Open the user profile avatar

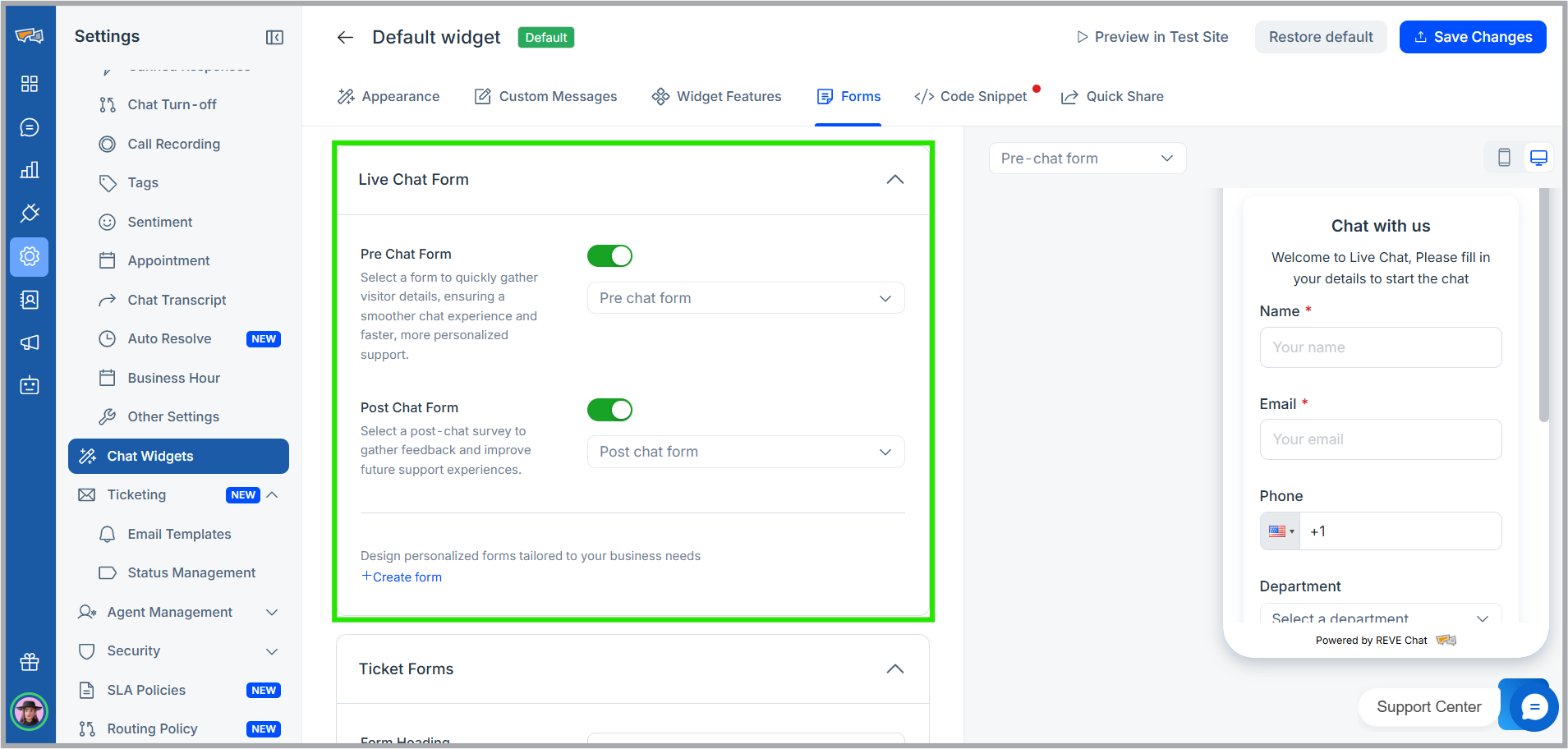pos(30,711)
